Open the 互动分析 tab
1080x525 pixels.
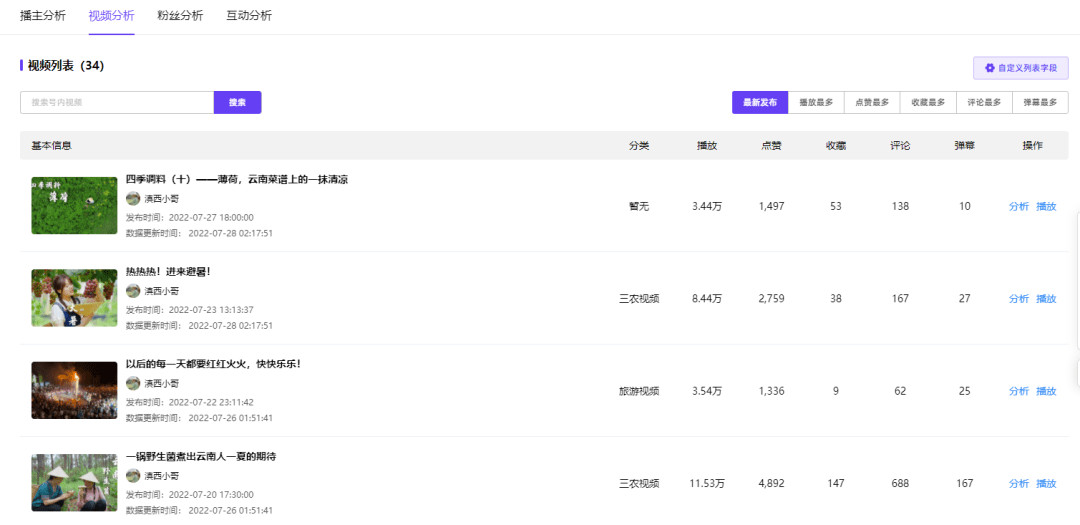pos(249,16)
